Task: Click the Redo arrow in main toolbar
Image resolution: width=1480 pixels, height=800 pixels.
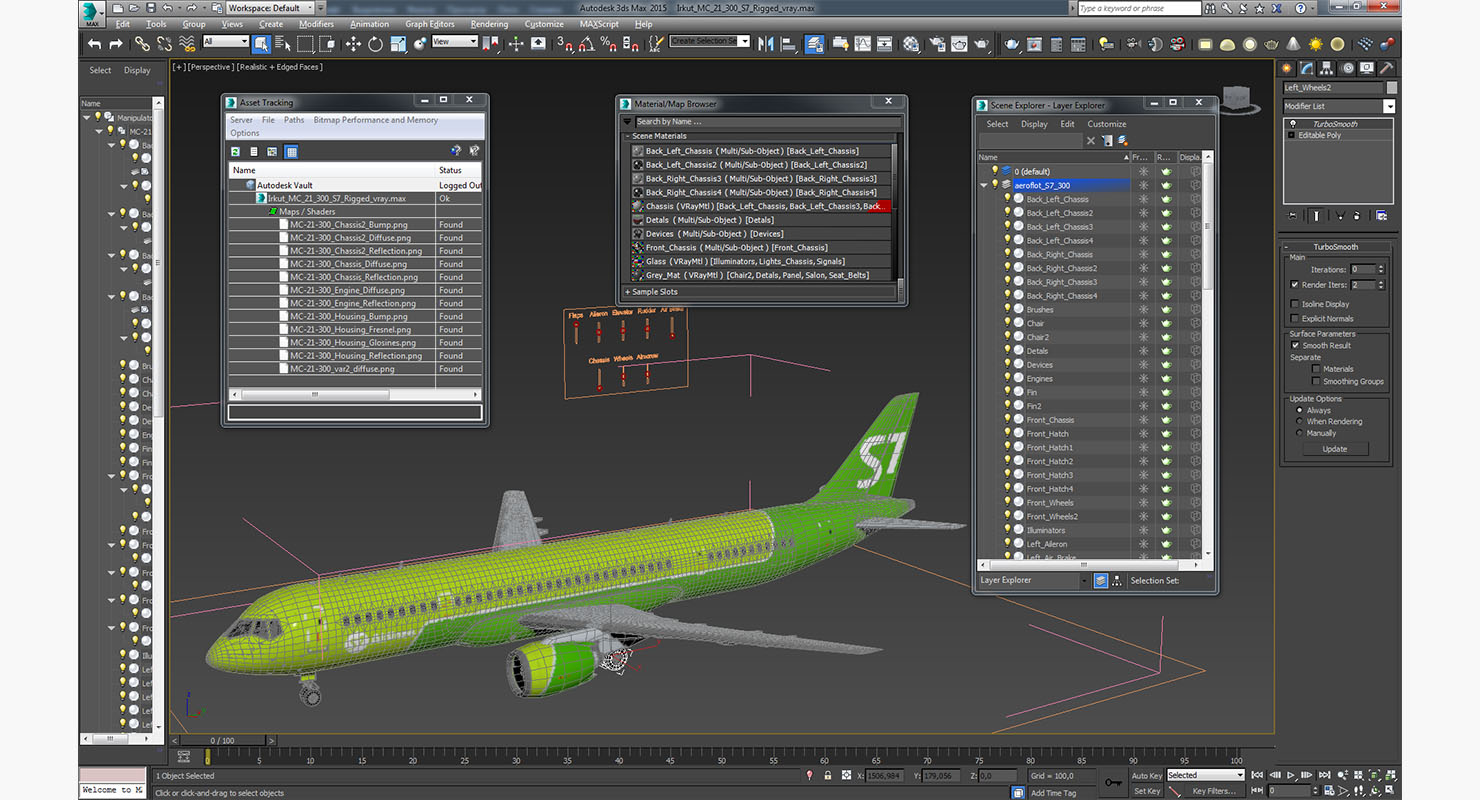Action: coord(116,44)
